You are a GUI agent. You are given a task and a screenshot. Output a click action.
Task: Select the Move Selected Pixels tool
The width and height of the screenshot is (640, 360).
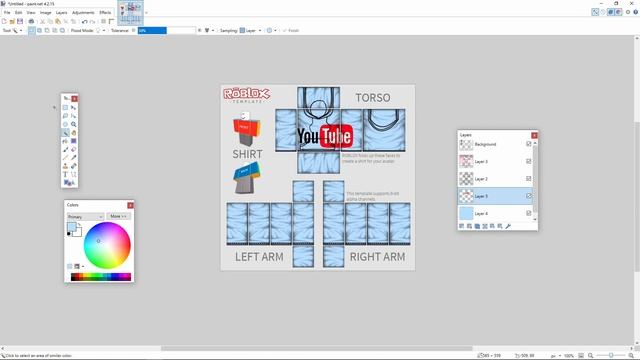(73, 107)
